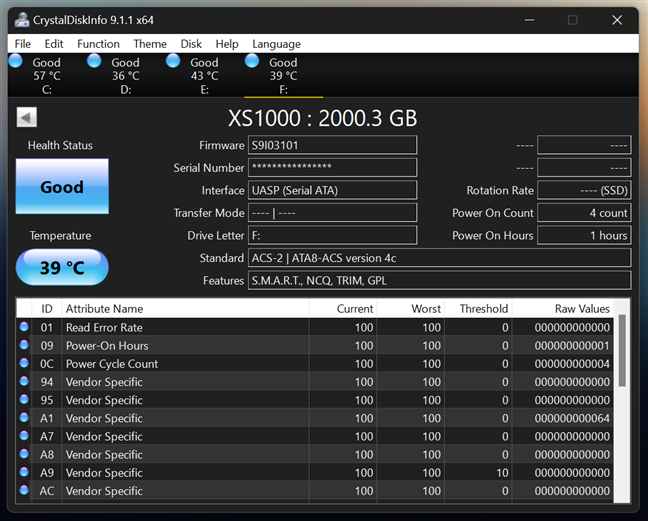Click status orb for attribute A9 row
The width and height of the screenshot is (648, 521).
(x=24, y=472)
